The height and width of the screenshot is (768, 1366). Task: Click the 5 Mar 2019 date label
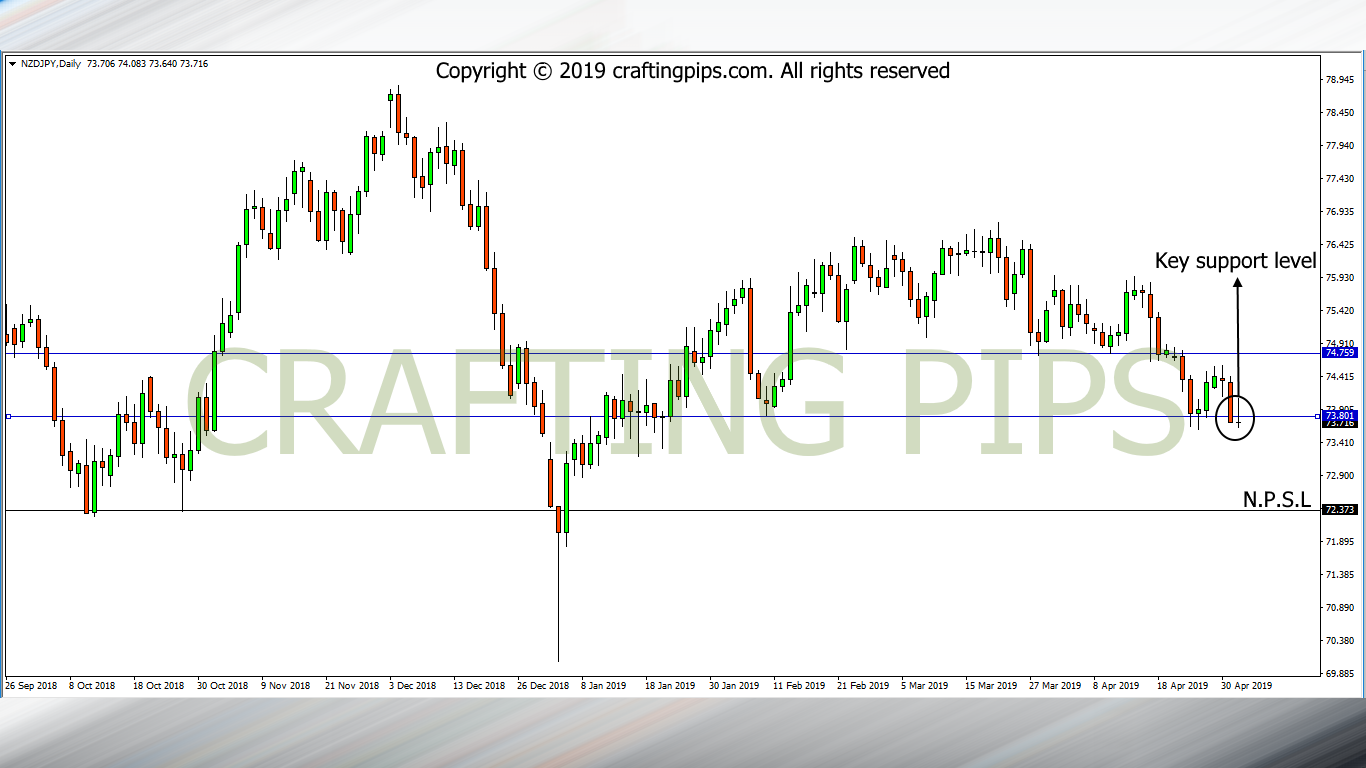coord(924,686)
